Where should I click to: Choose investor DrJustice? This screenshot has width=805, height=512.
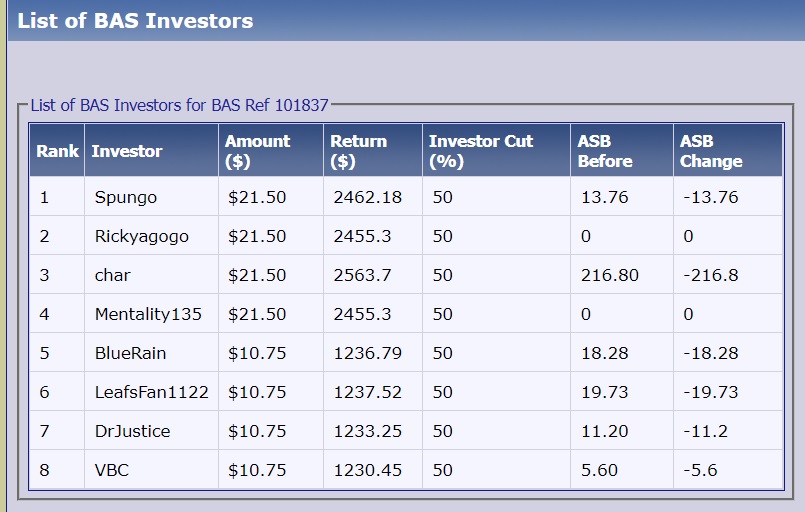pos(132,431)
